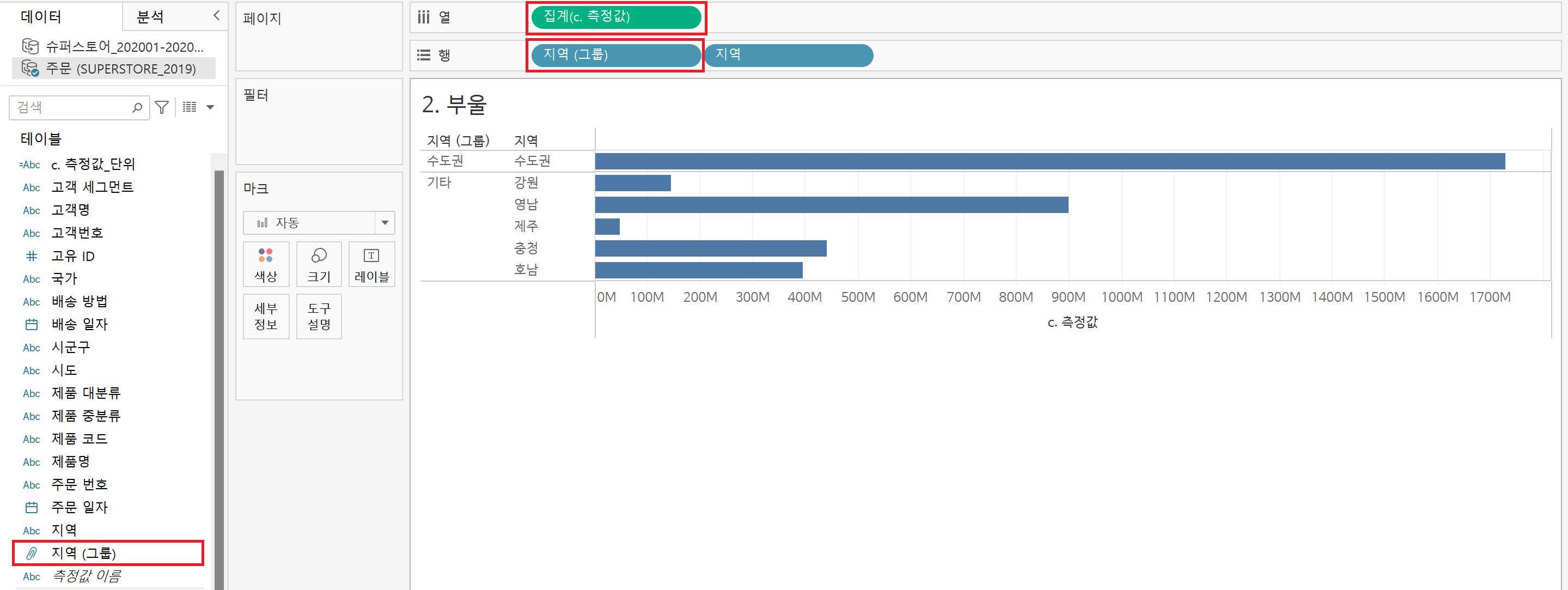Switch to the 분석 tab
Image resolution: width=1568 pixels, height=590 pixels.
[x=150, y=16]
